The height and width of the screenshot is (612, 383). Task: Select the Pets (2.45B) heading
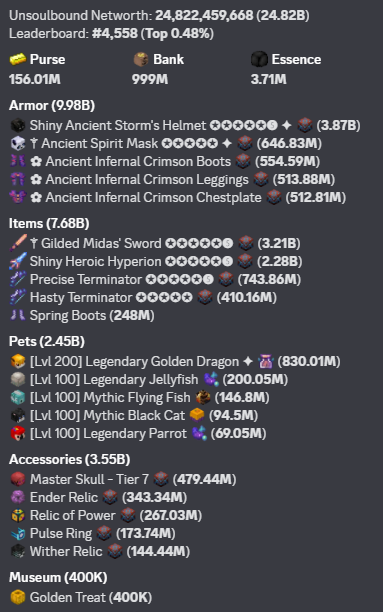coord(47,342)
